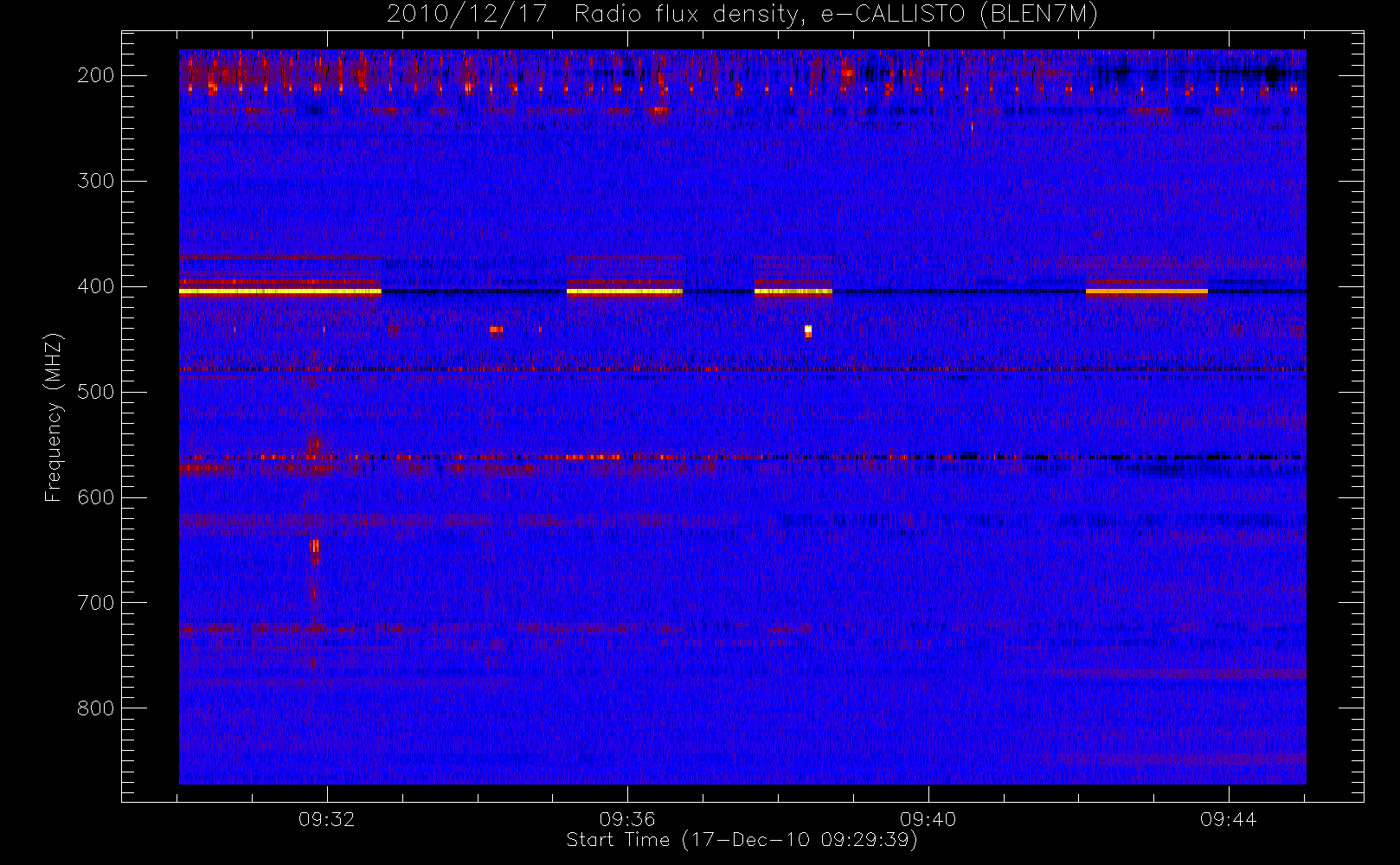Click the 800 frequency tick label

96,708
